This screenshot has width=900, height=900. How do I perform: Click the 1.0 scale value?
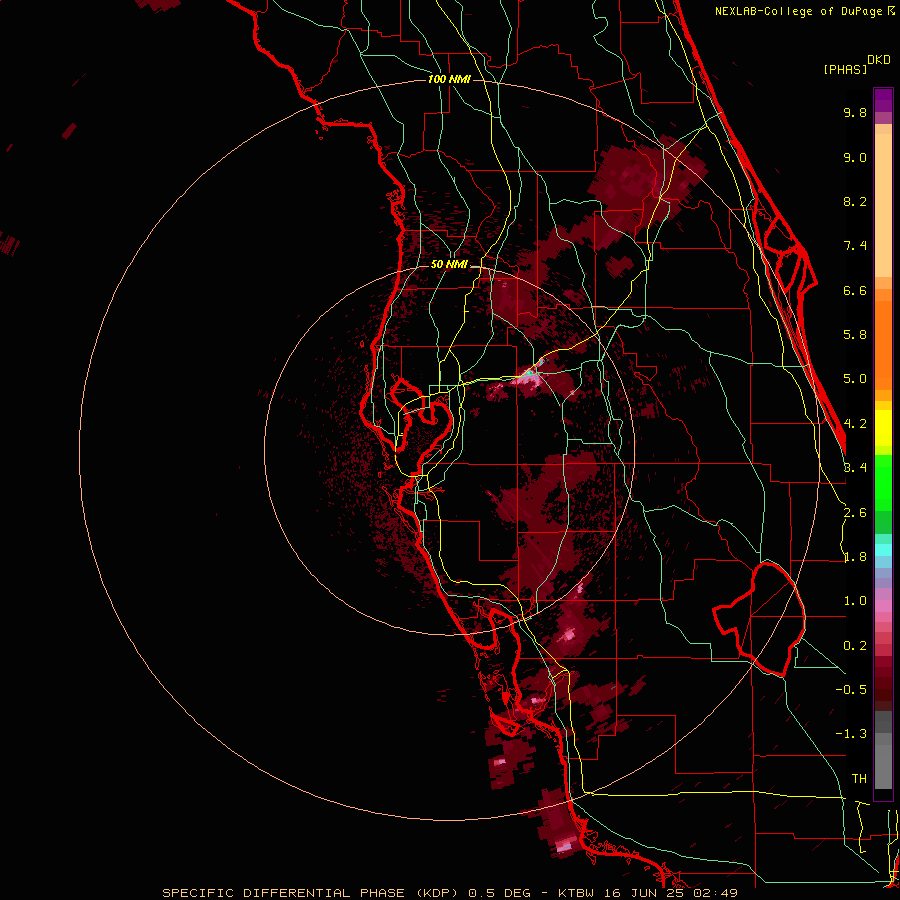[855, 601]
